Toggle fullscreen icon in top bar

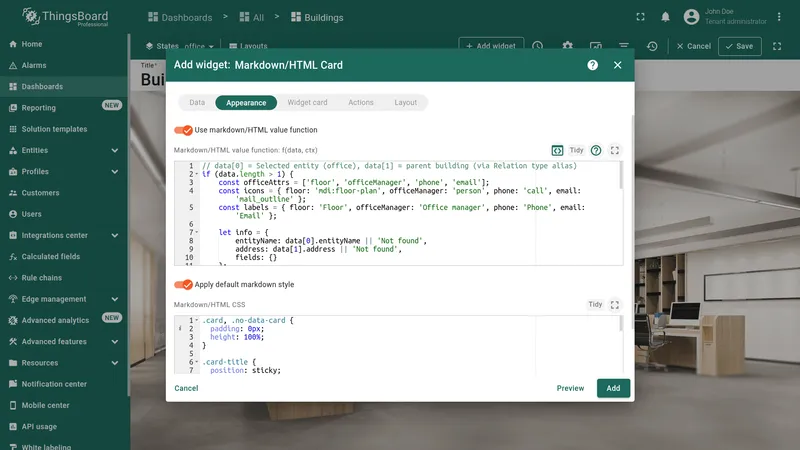[640, 17]
